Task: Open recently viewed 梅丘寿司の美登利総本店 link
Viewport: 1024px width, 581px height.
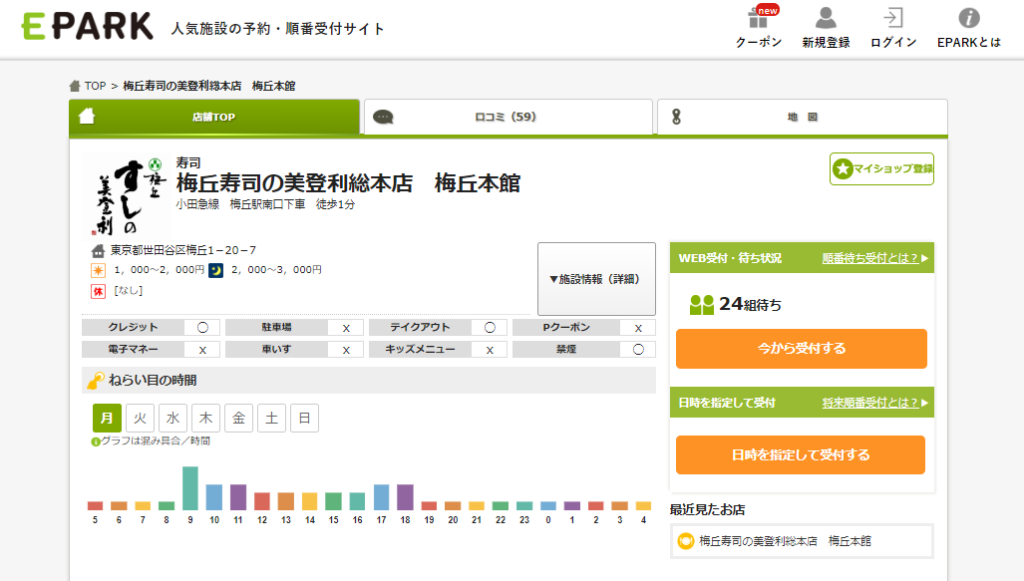Action: tap(785, 541)
